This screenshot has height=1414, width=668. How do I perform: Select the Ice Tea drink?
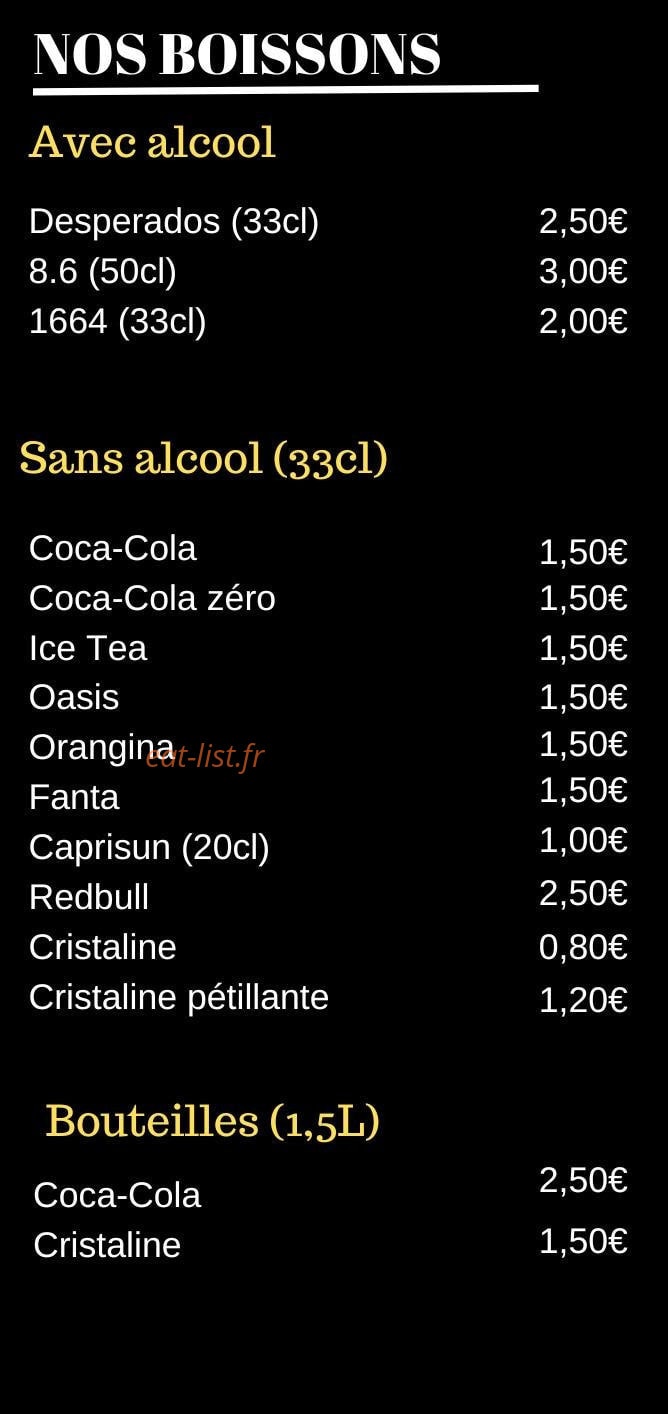point(88,648)
